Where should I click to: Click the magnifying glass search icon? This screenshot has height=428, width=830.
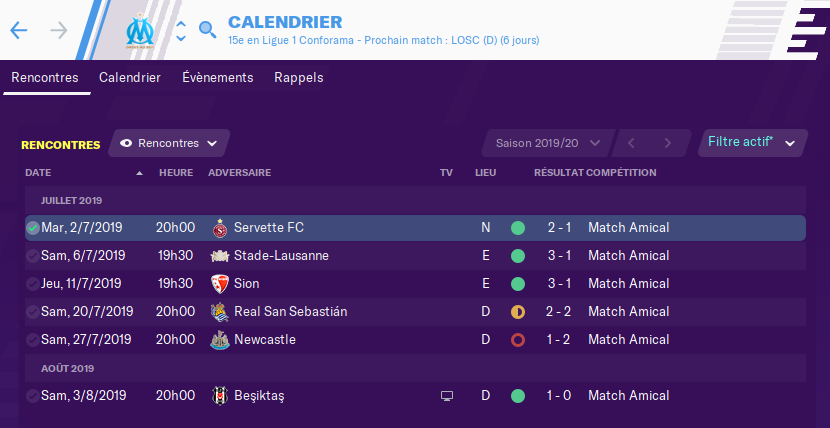[208, 30]
